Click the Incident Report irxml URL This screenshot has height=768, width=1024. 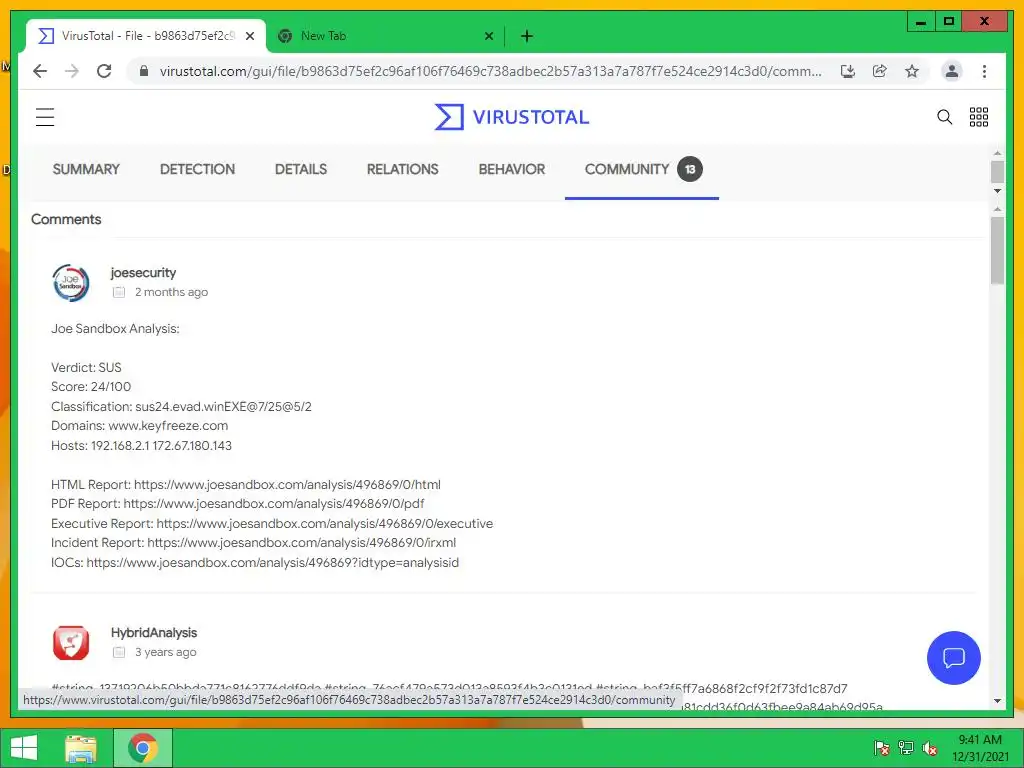tap(302, 543)
